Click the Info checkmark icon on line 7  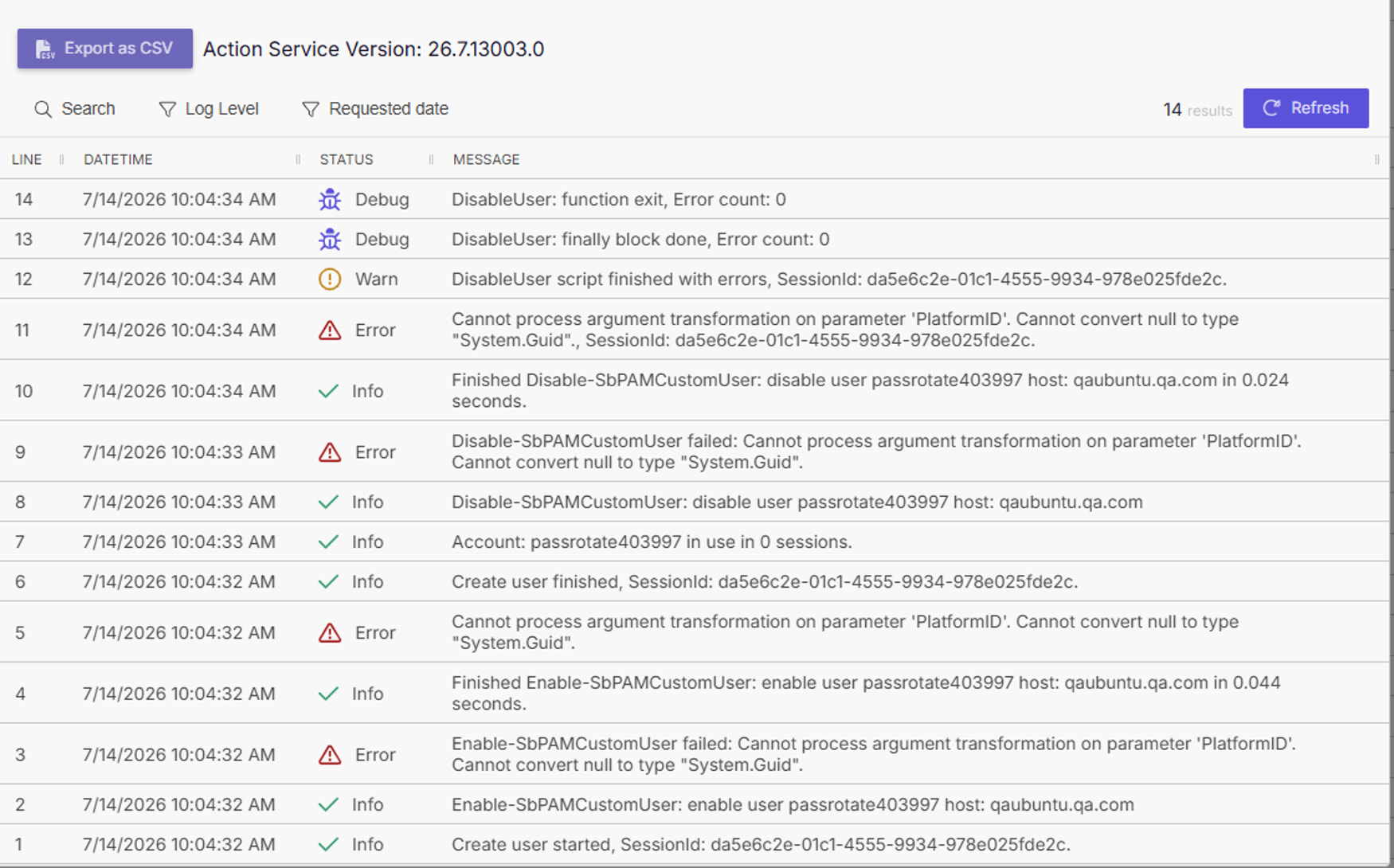328,542
